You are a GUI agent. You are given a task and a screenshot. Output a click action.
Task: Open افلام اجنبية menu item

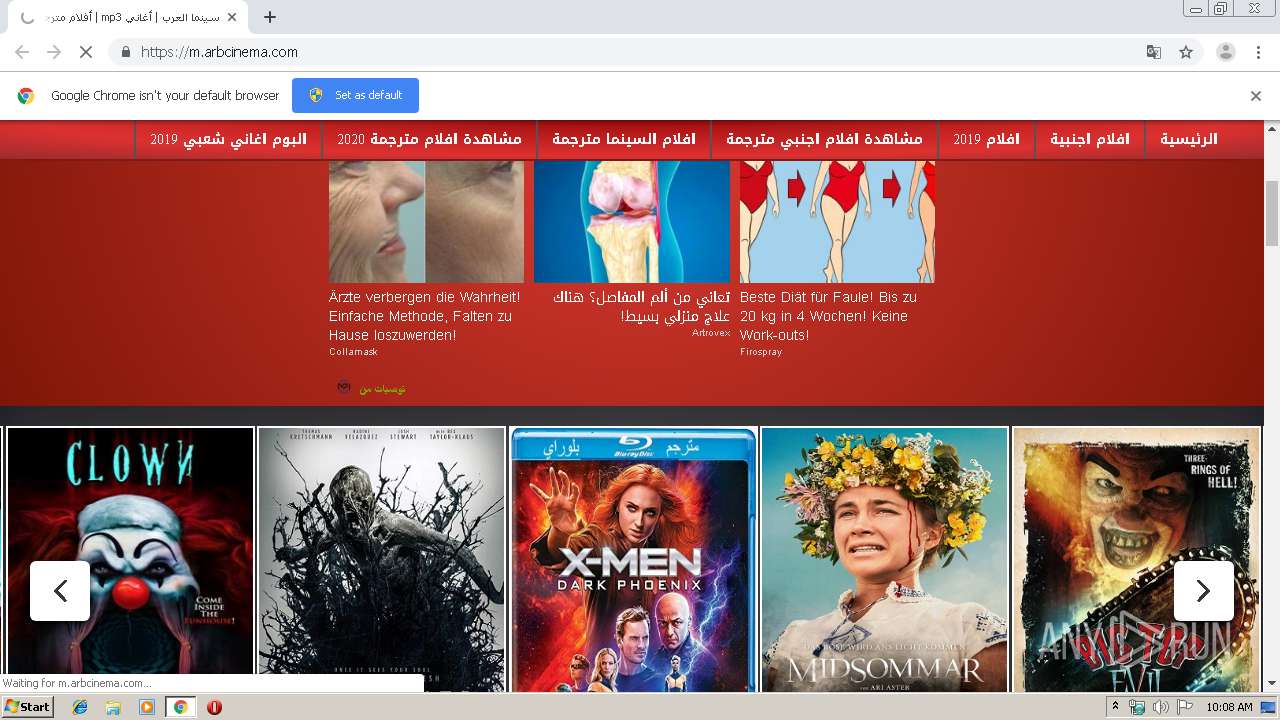tap(1089, 139)
